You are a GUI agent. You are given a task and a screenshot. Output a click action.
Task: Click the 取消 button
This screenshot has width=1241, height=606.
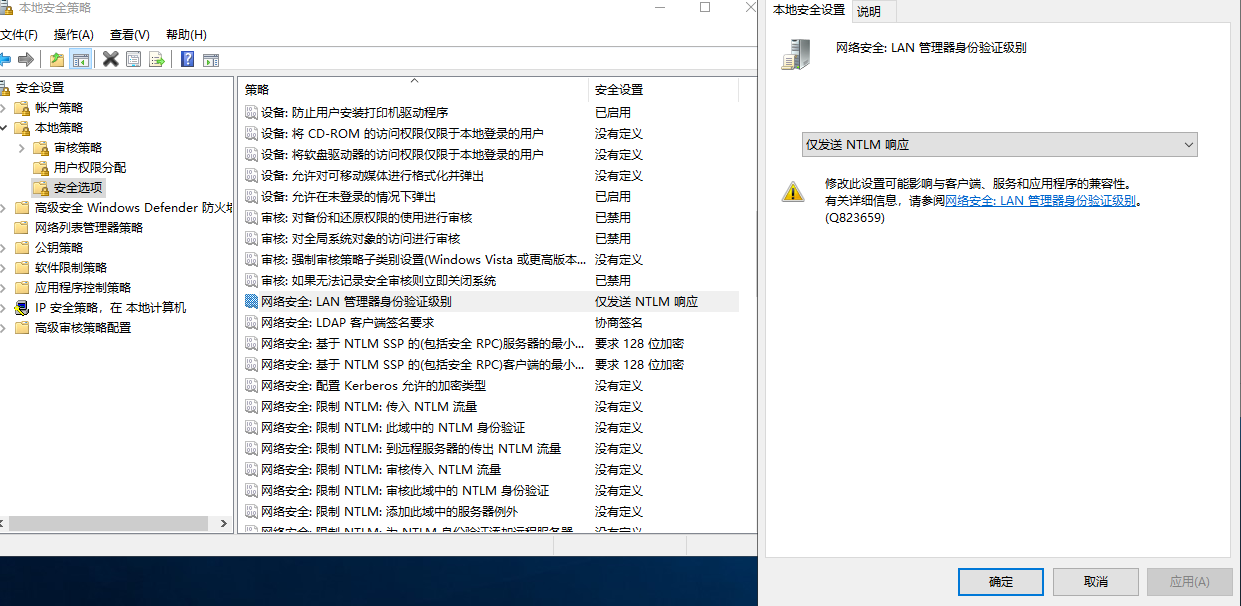1095,581
